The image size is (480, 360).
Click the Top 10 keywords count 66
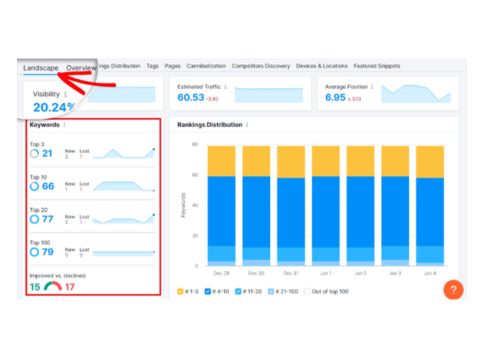pos(48,186)
